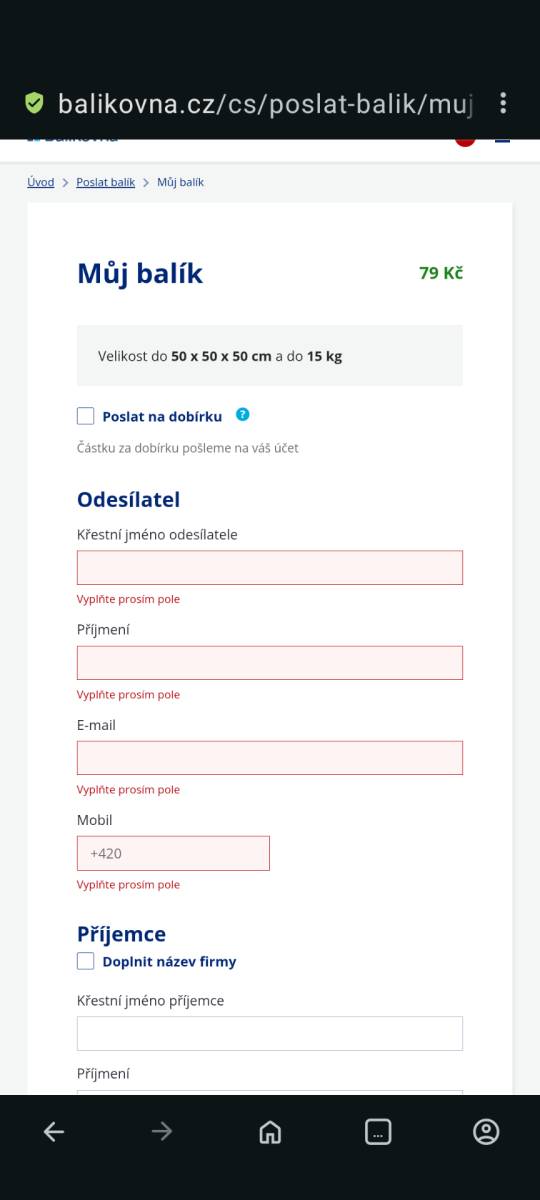Tap the green secure shield icon
Screen dimensions: 540x1200
[x=34, y=103]
